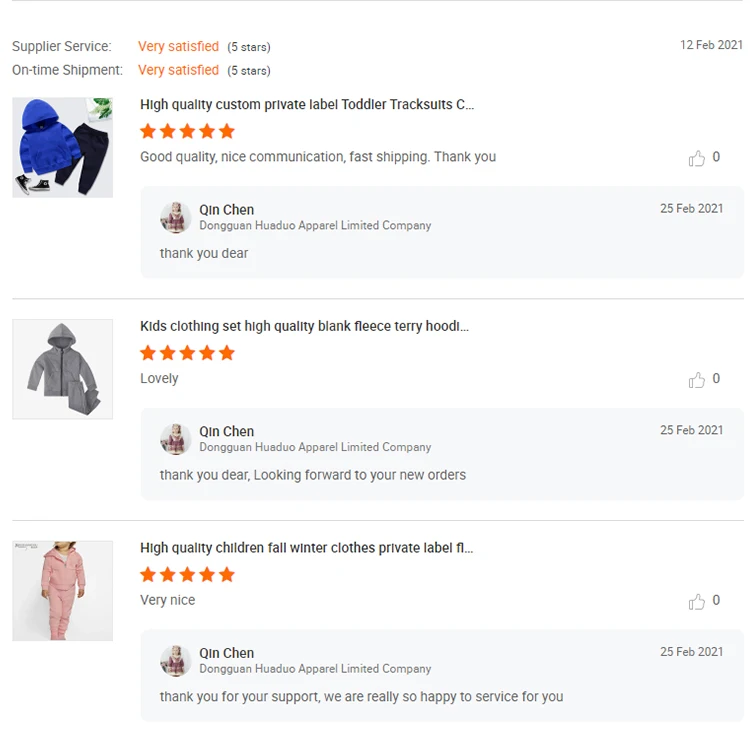This screenshot has width=750, height=746.
Task: Click five-star rating of the "Lovely" review
Action: [187, 353]
